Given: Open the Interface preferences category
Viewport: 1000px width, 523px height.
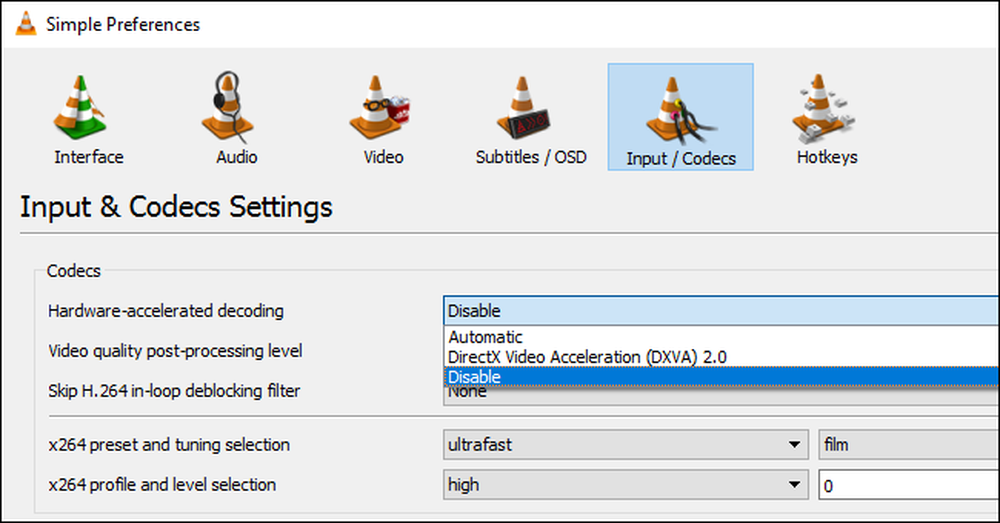Looking at the screenshot, I should click(x=89, y=119).
